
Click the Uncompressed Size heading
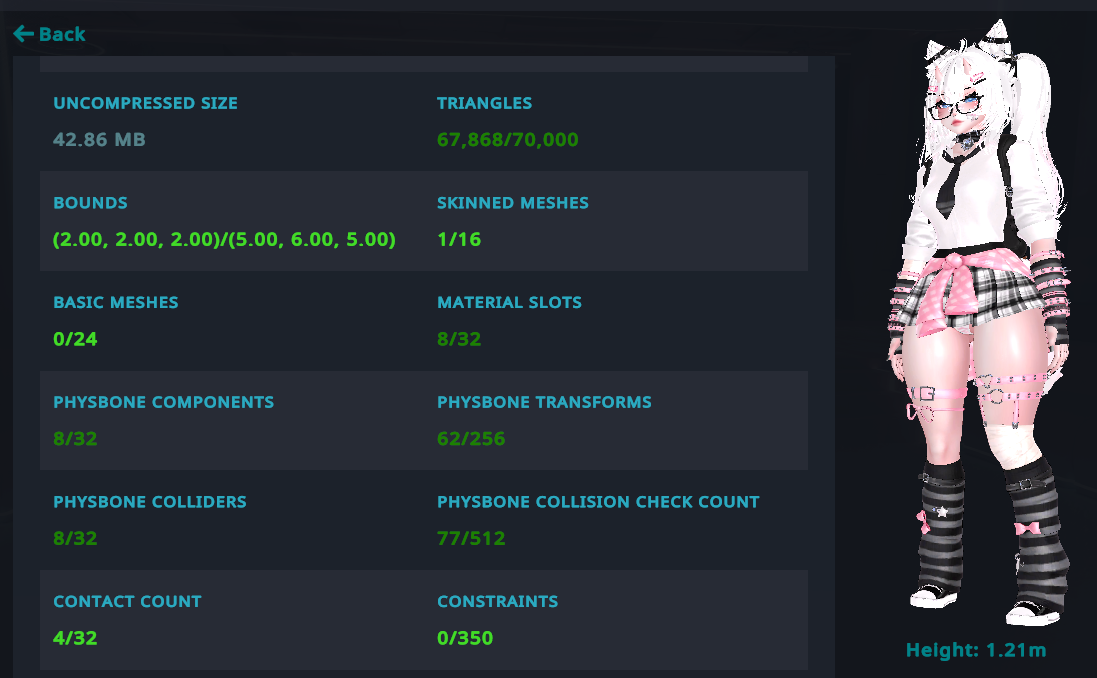click(145, 103)
